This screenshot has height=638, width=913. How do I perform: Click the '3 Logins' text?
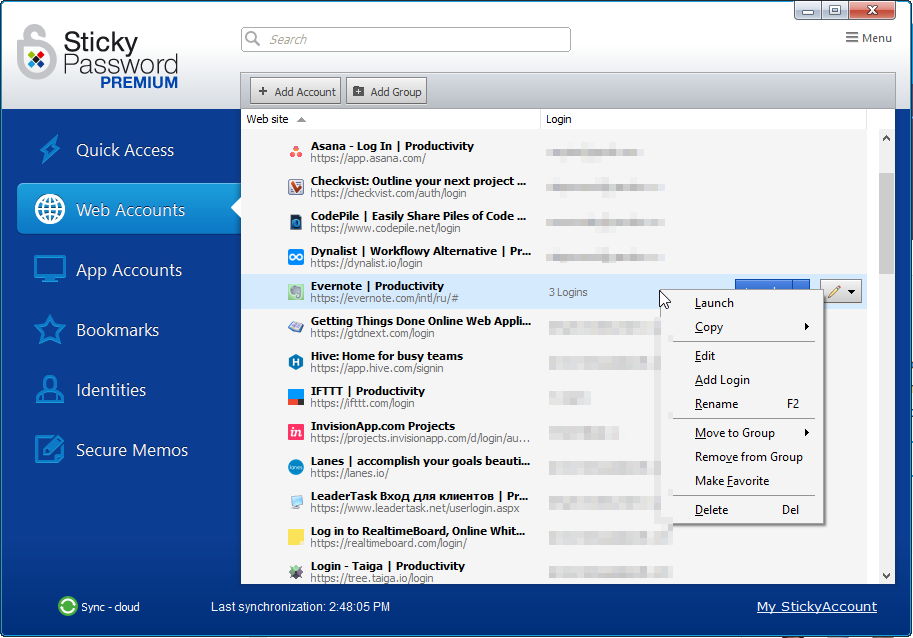coord(568,292)
